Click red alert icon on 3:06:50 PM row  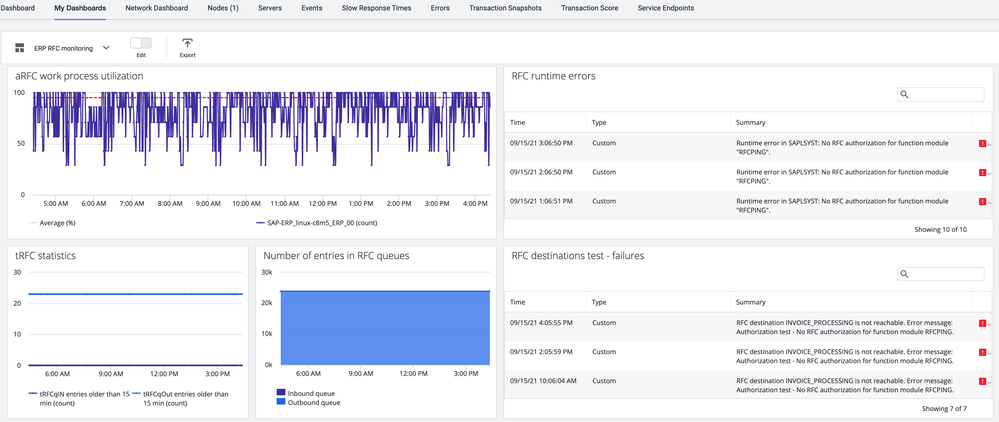click(x=982, y=143)
